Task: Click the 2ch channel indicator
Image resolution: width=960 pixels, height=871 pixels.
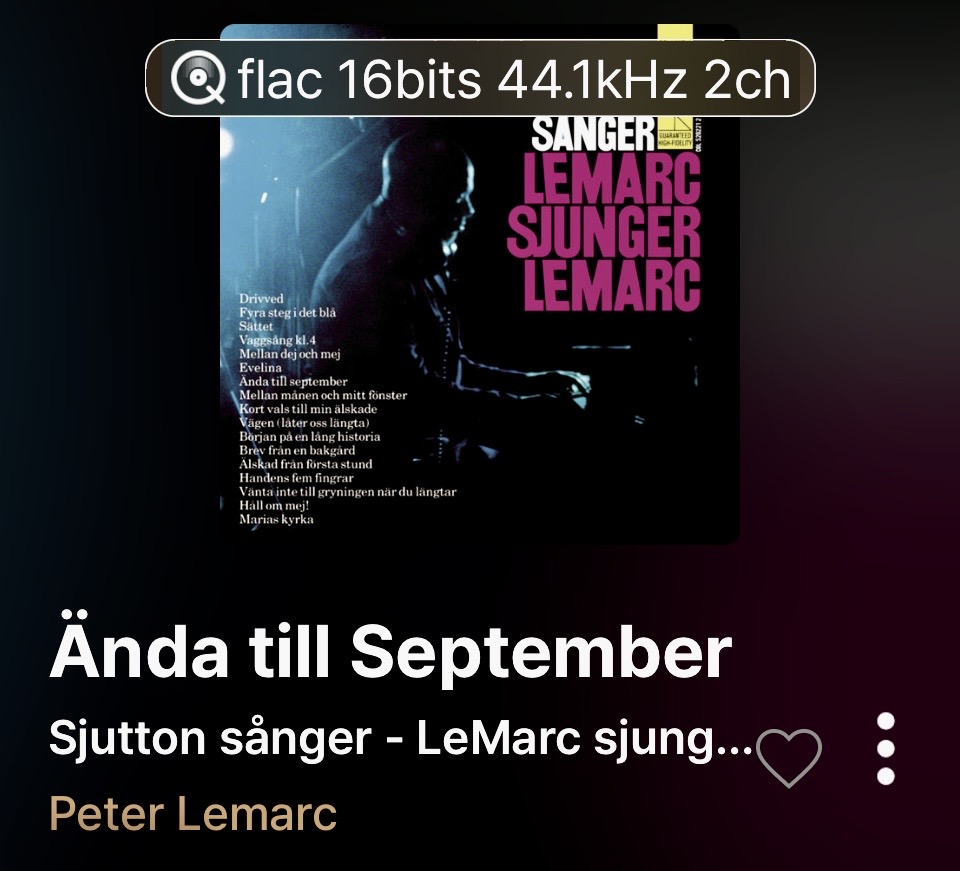Action: [x=747, y=80]
